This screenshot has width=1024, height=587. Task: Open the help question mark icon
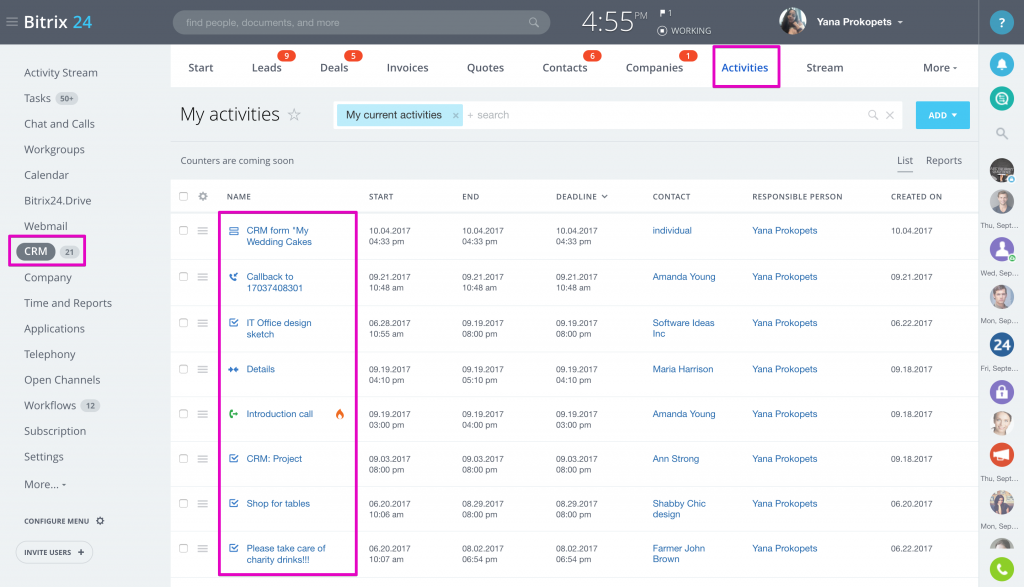(1001, 22)
